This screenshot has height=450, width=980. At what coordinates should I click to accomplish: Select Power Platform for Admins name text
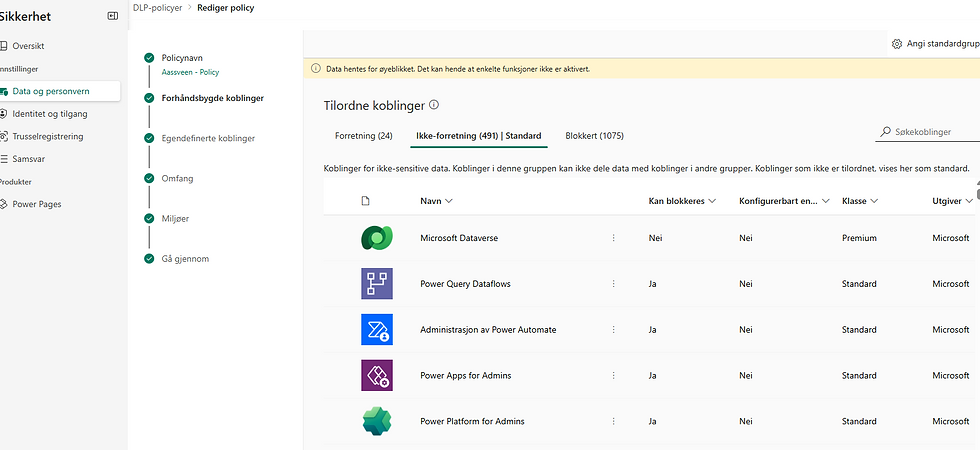click(472, 421)
